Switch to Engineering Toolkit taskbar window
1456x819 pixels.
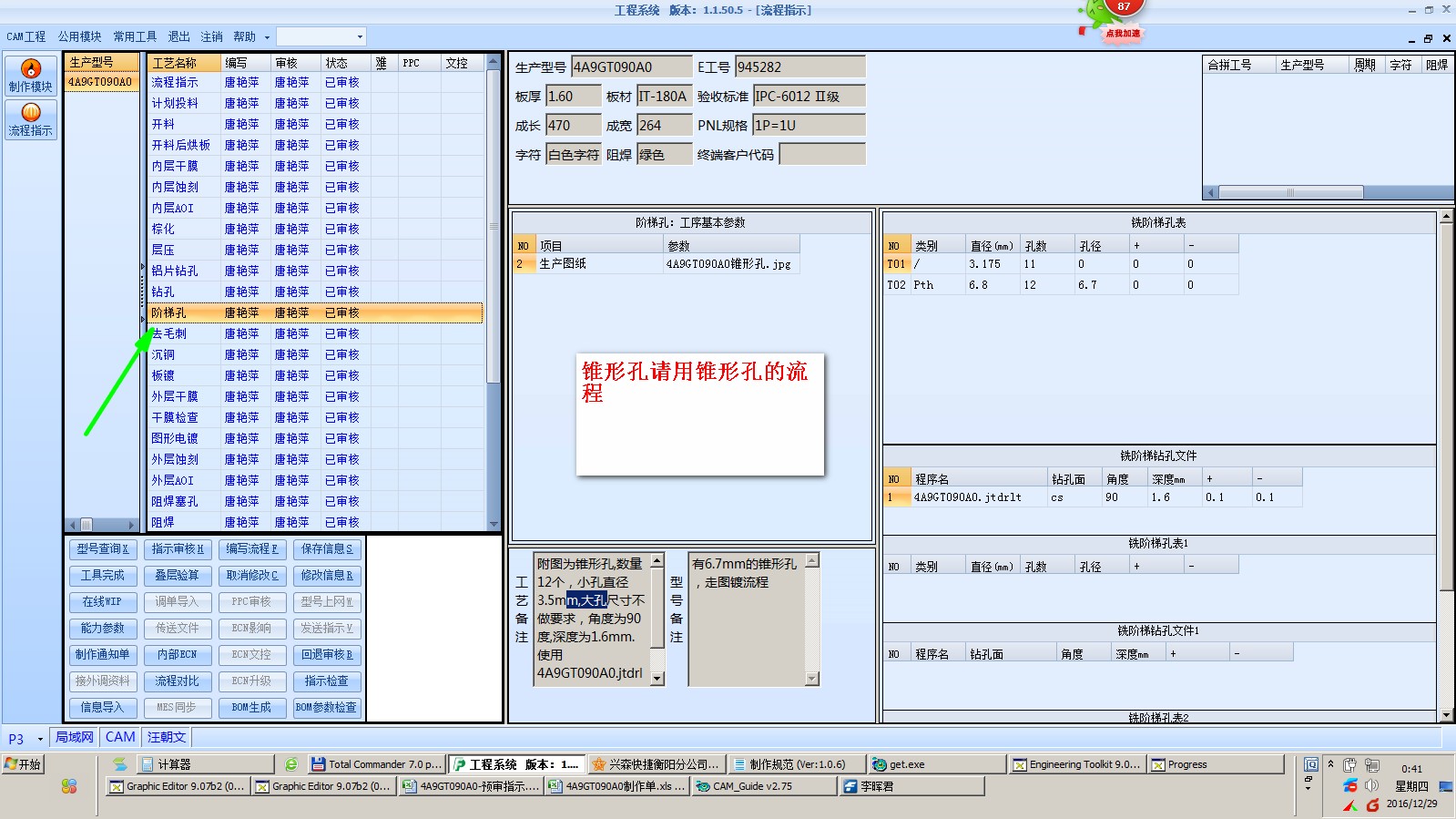(1076, 764)
